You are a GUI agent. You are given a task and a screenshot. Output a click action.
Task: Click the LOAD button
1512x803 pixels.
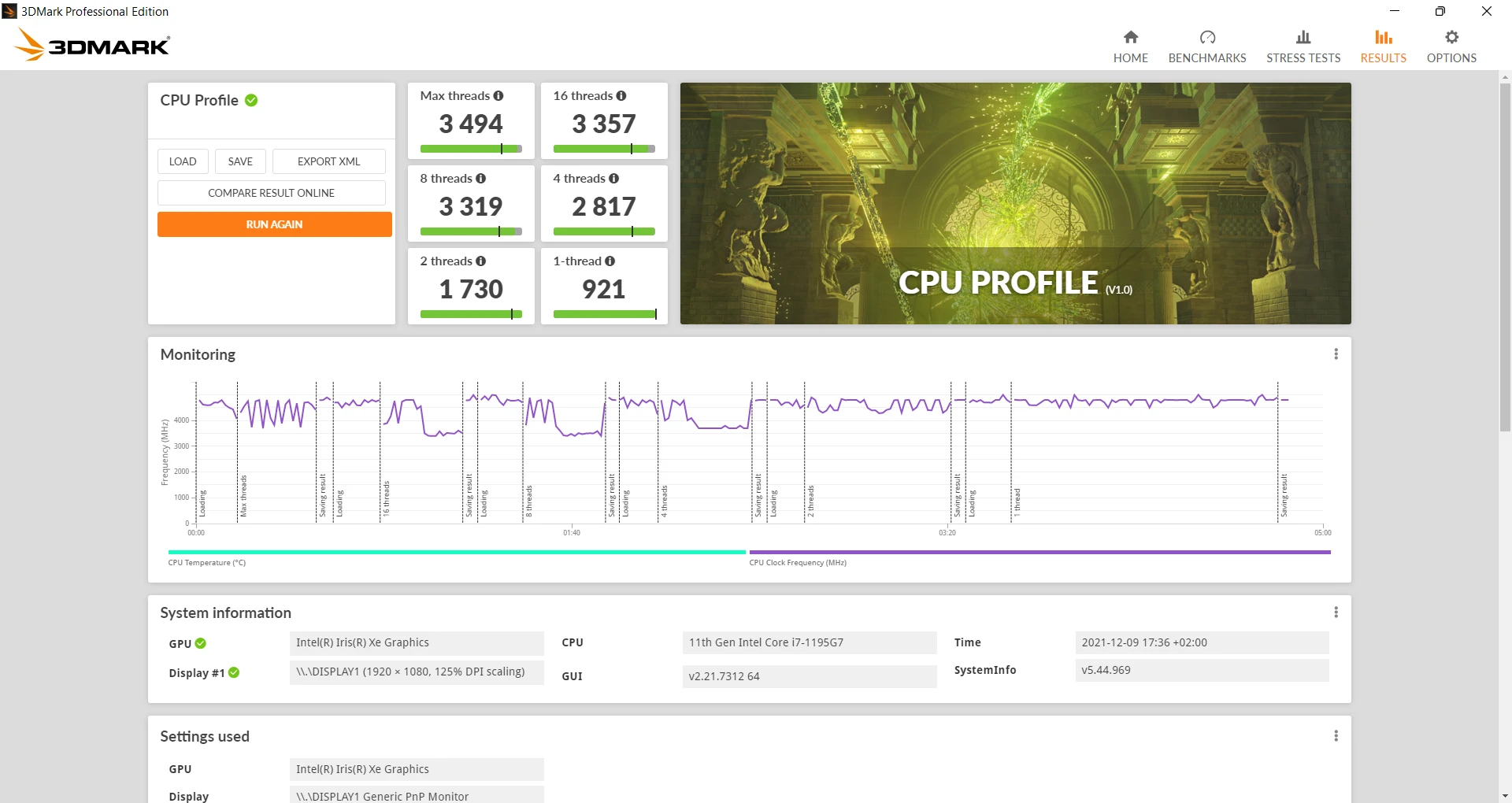(183, 161)
